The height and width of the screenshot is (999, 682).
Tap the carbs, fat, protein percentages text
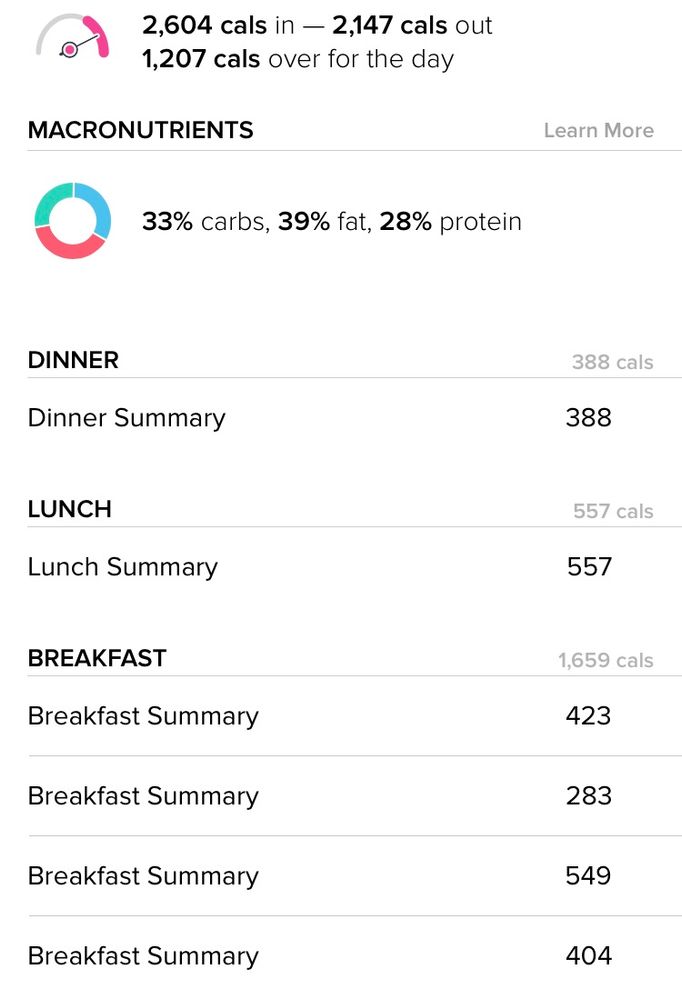coord(331,222)
